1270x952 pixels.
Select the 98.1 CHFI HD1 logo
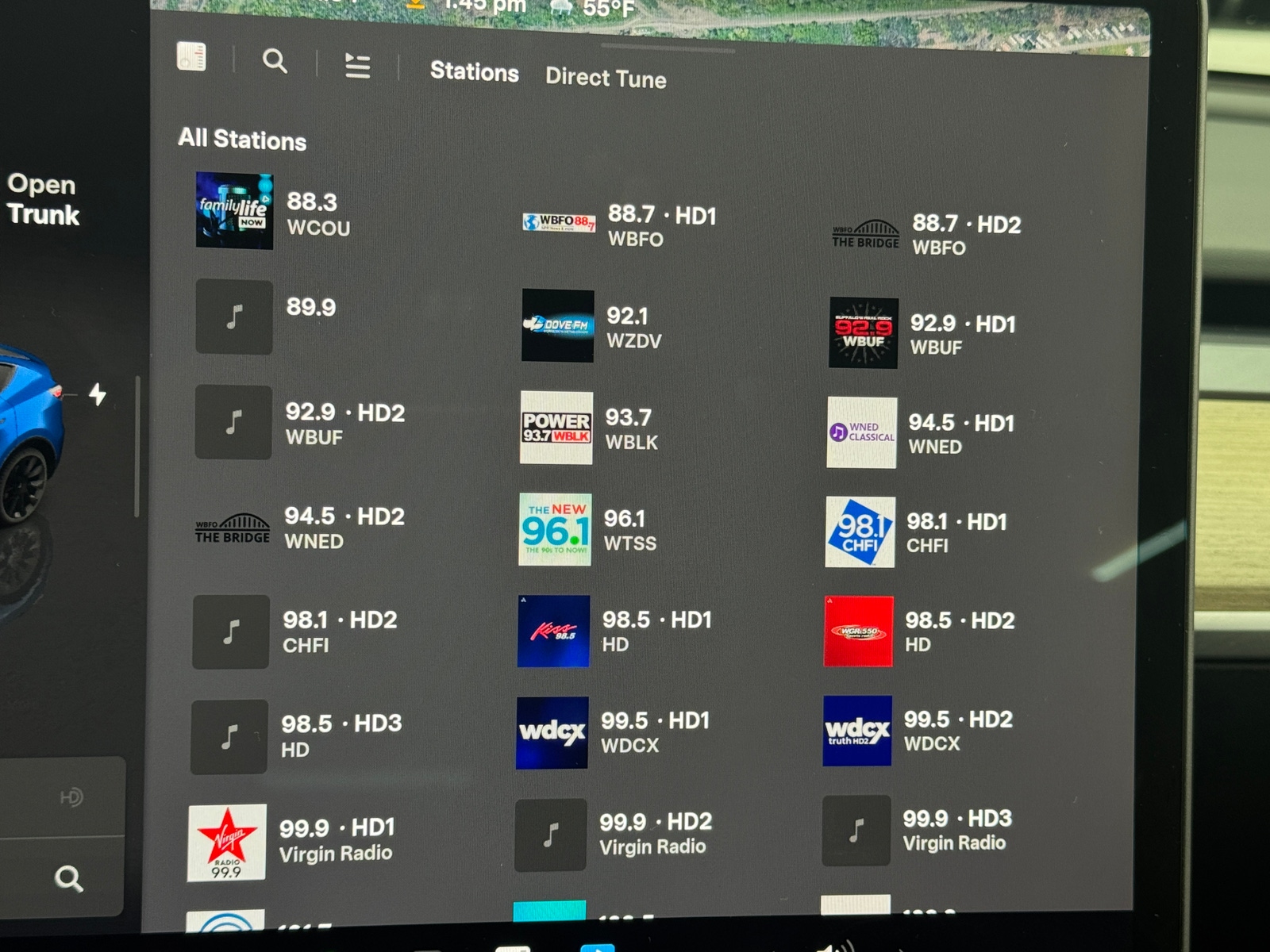point(860,532)
